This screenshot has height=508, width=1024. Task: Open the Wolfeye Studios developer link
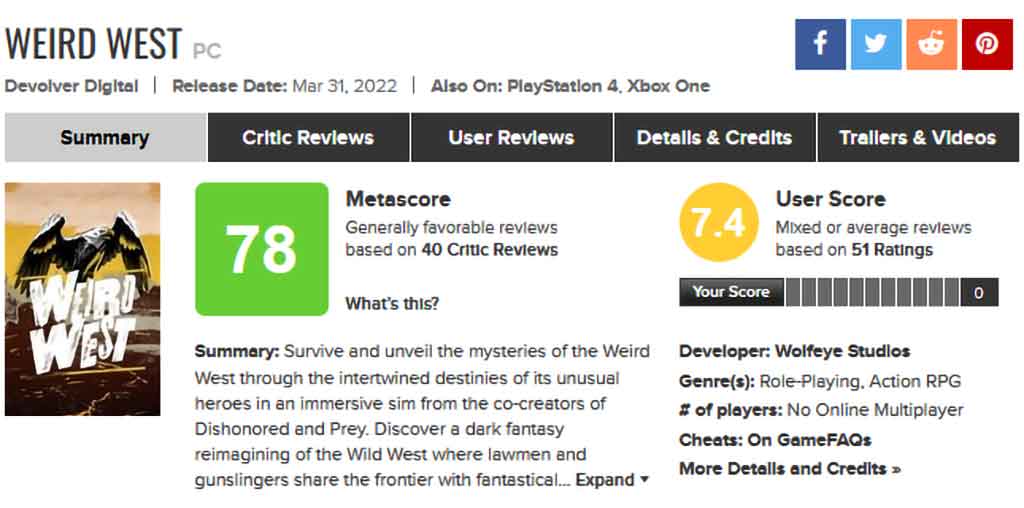click(x=842, y=351)
